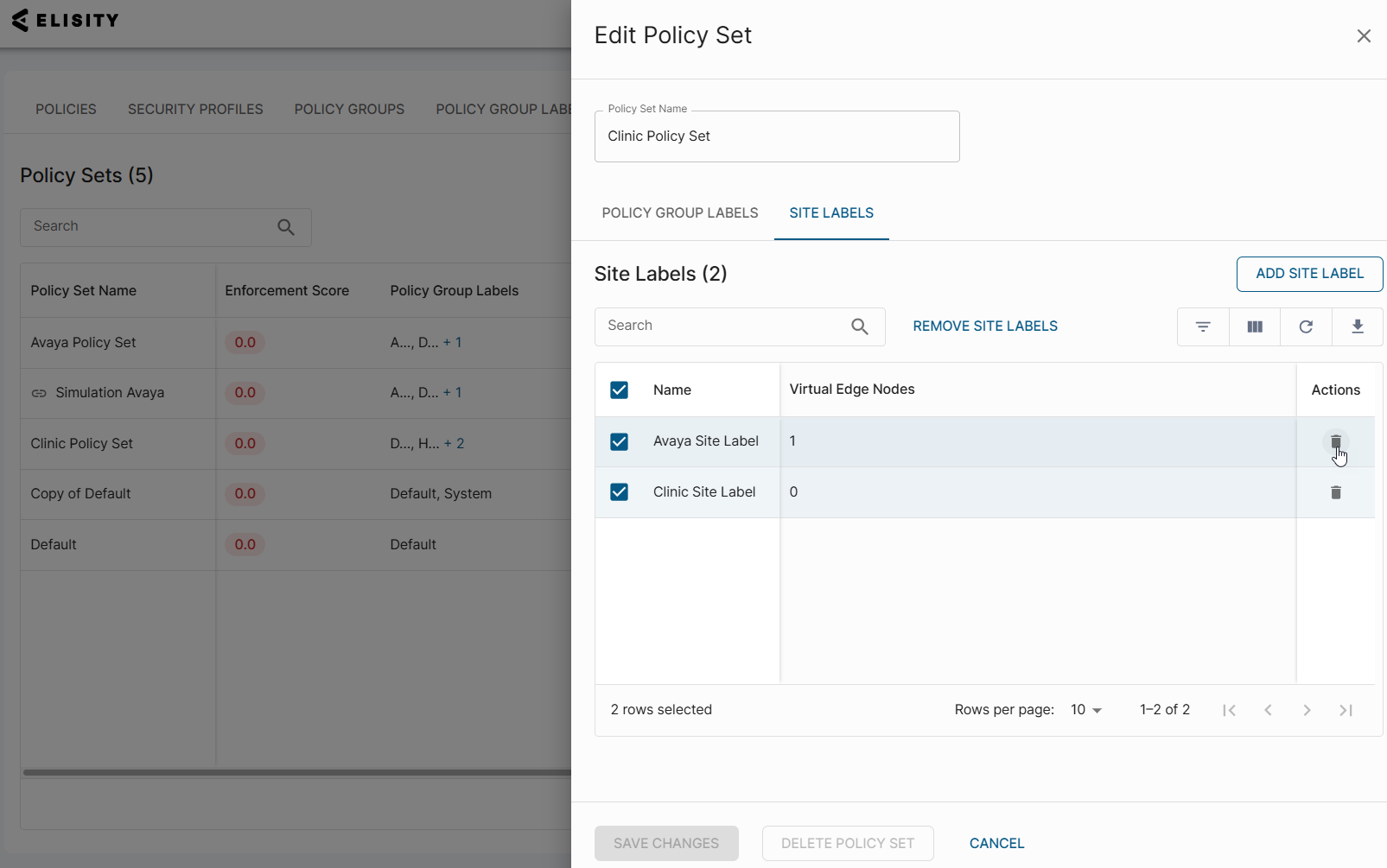The width and height of the screenshot is (1387, 868).
Task: Delete the Avaya Site Label row
Action: click(x=1335, y=442)
